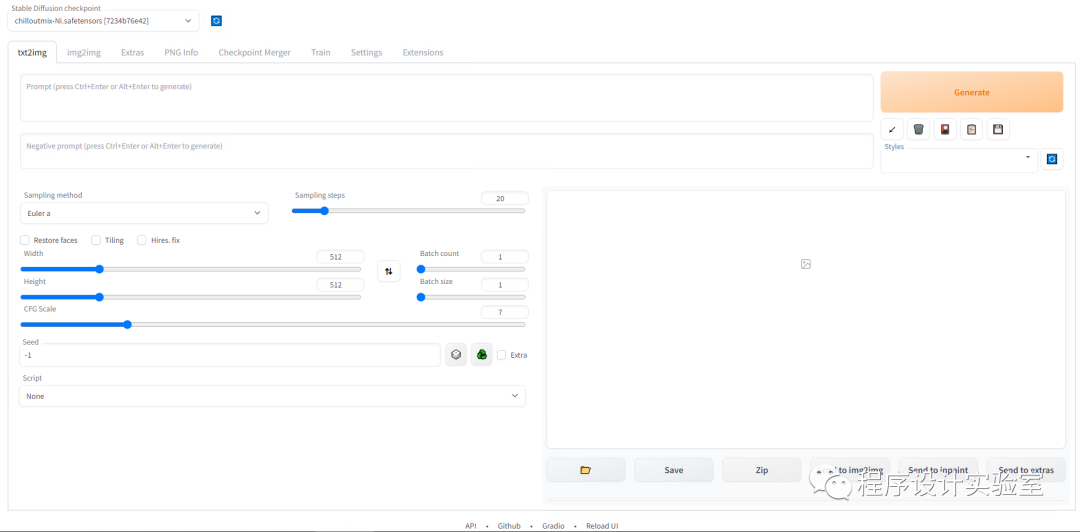
Task: Click the red card styles icon
Action: tap(945, 129)
